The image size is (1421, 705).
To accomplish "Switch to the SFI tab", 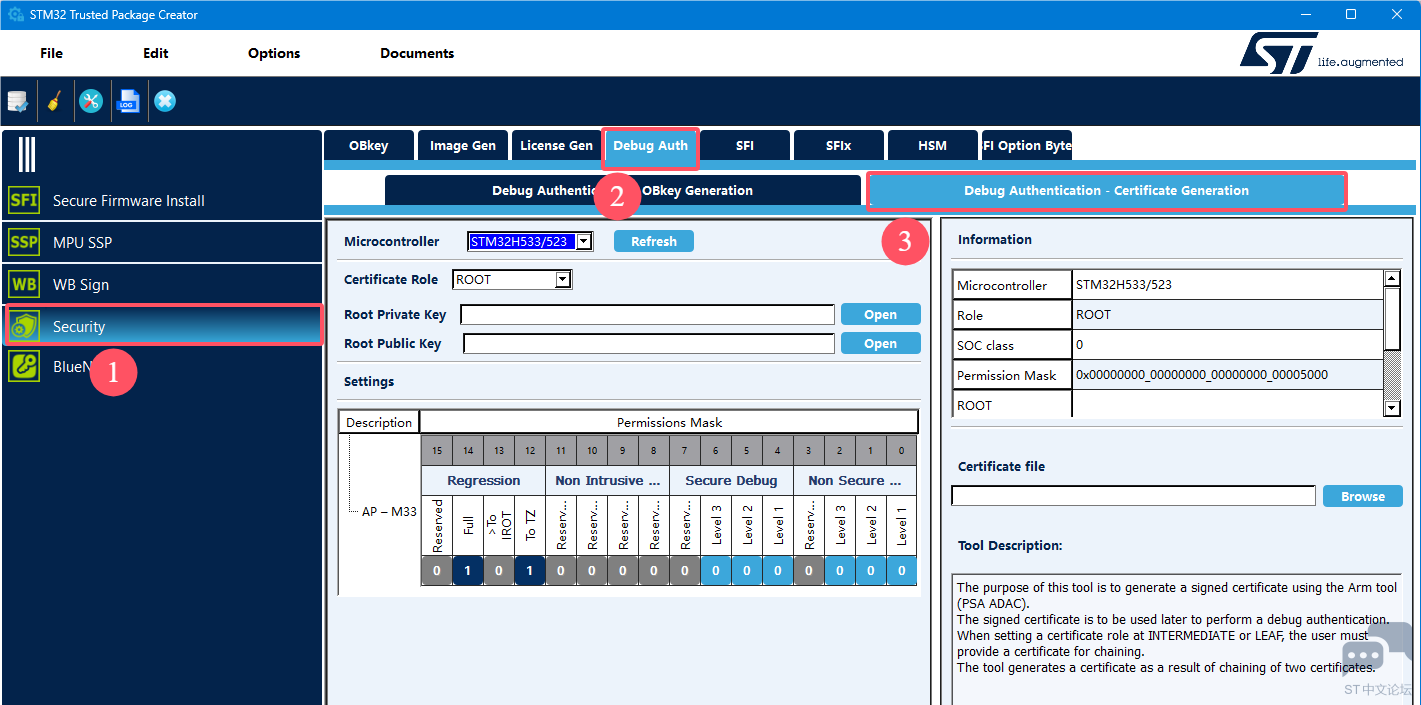I will 745,145.
